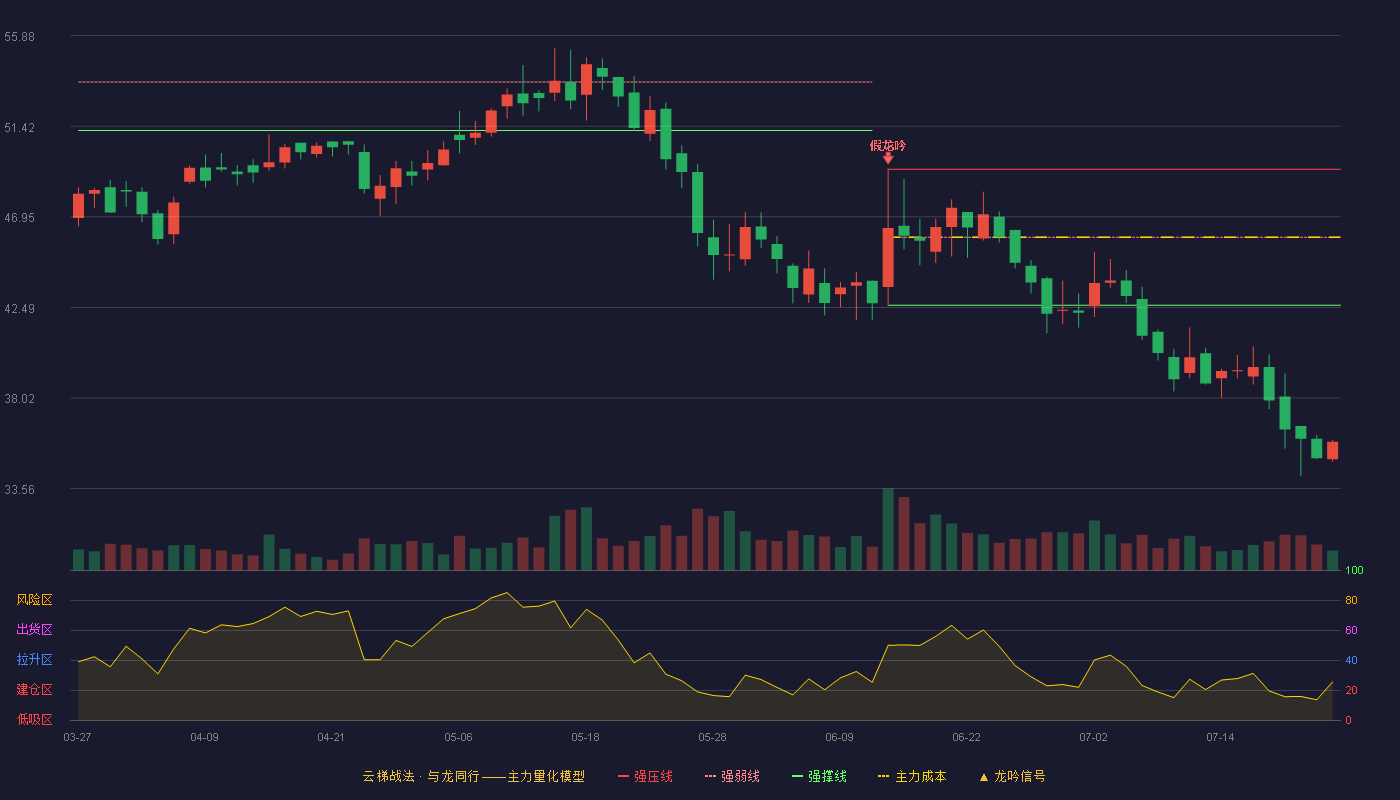This screenshot has height=800, width=1400.
Task: Click the 20 indicator axis value
Action: click(1351, 690)
